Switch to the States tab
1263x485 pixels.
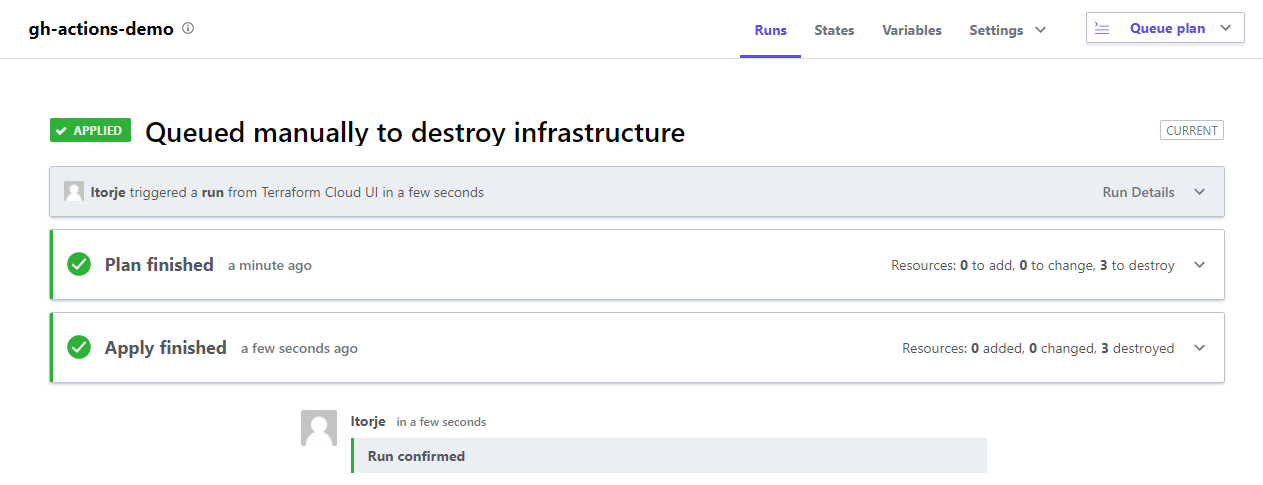click(x=834, y=30)
